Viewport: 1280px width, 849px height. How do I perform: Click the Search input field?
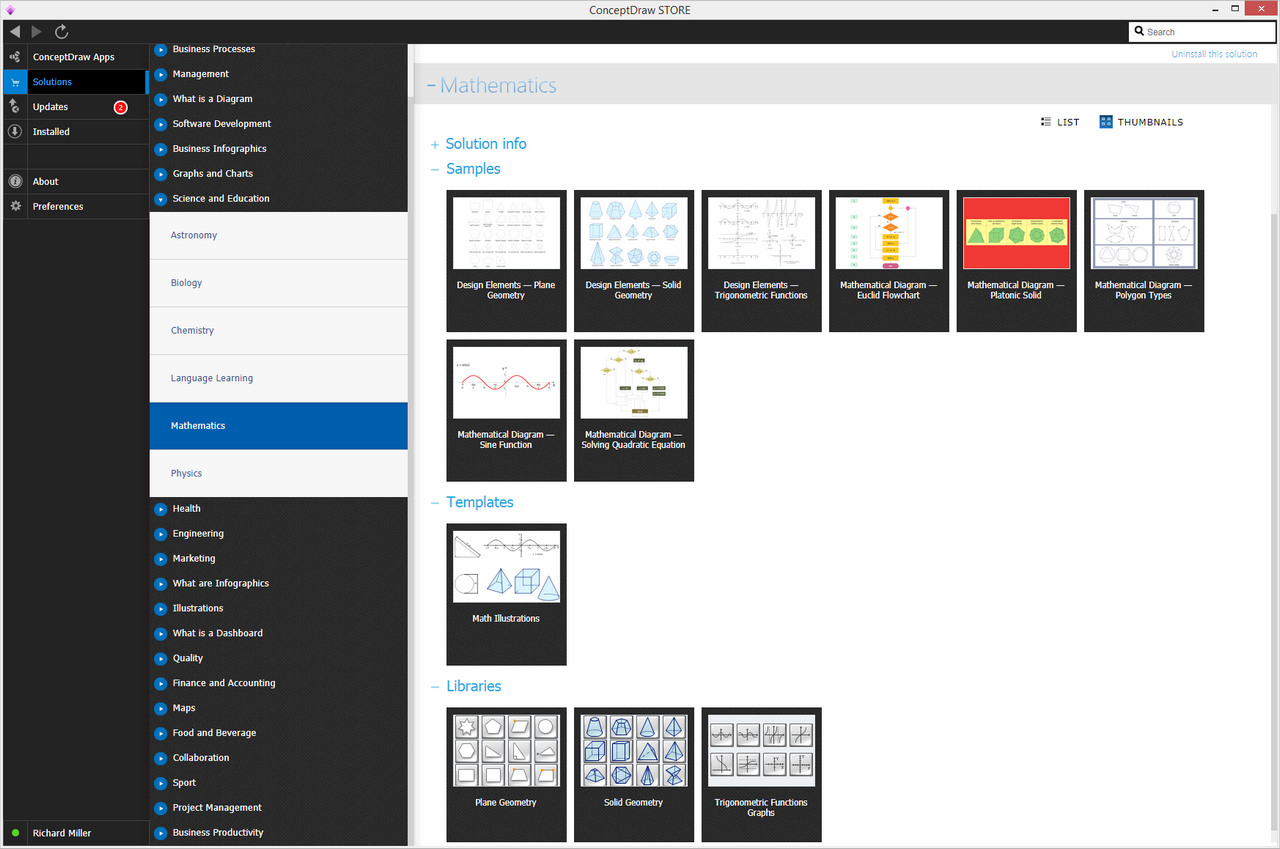click(1202, 32)
